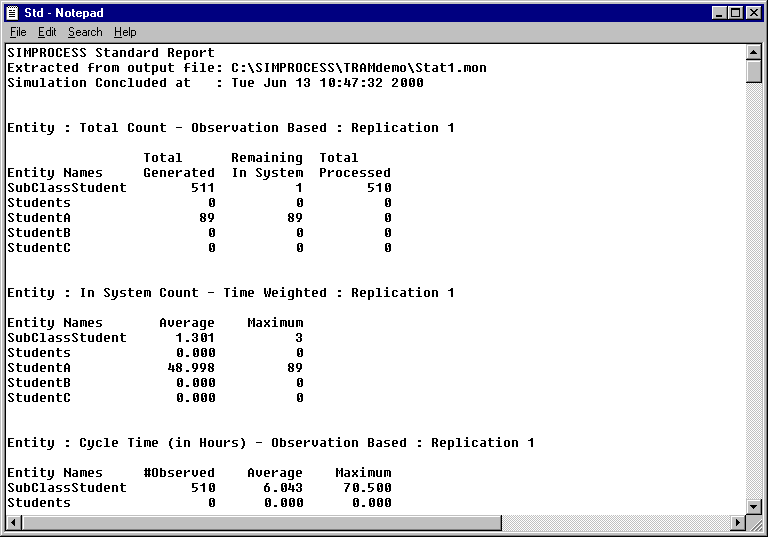Click 'Students' in the Cycle Time table
Viewport: 768px width, 537px height.
tap(39, 503)
